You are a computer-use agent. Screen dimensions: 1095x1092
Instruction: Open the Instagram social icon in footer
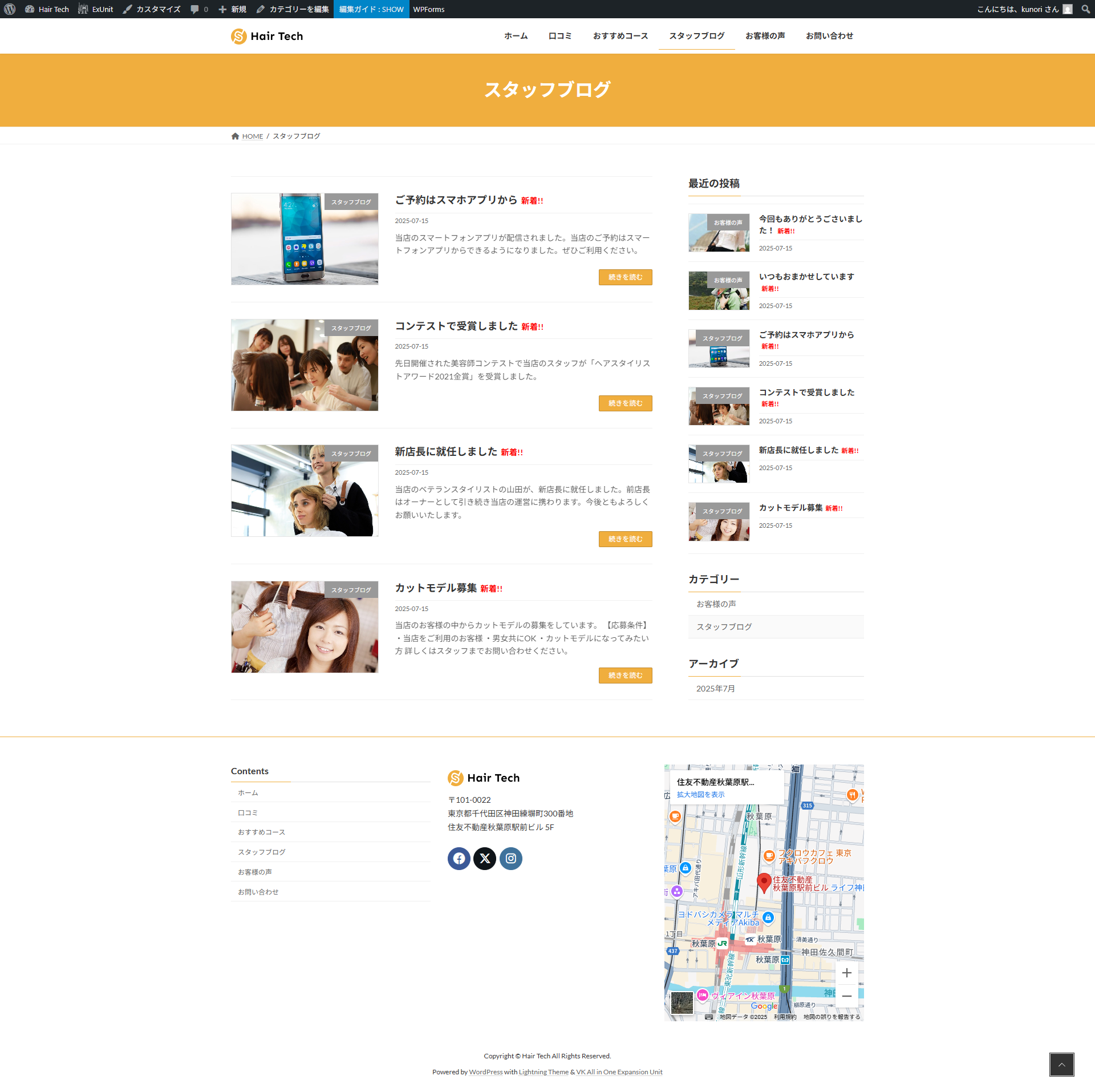(x=511, y=858)
